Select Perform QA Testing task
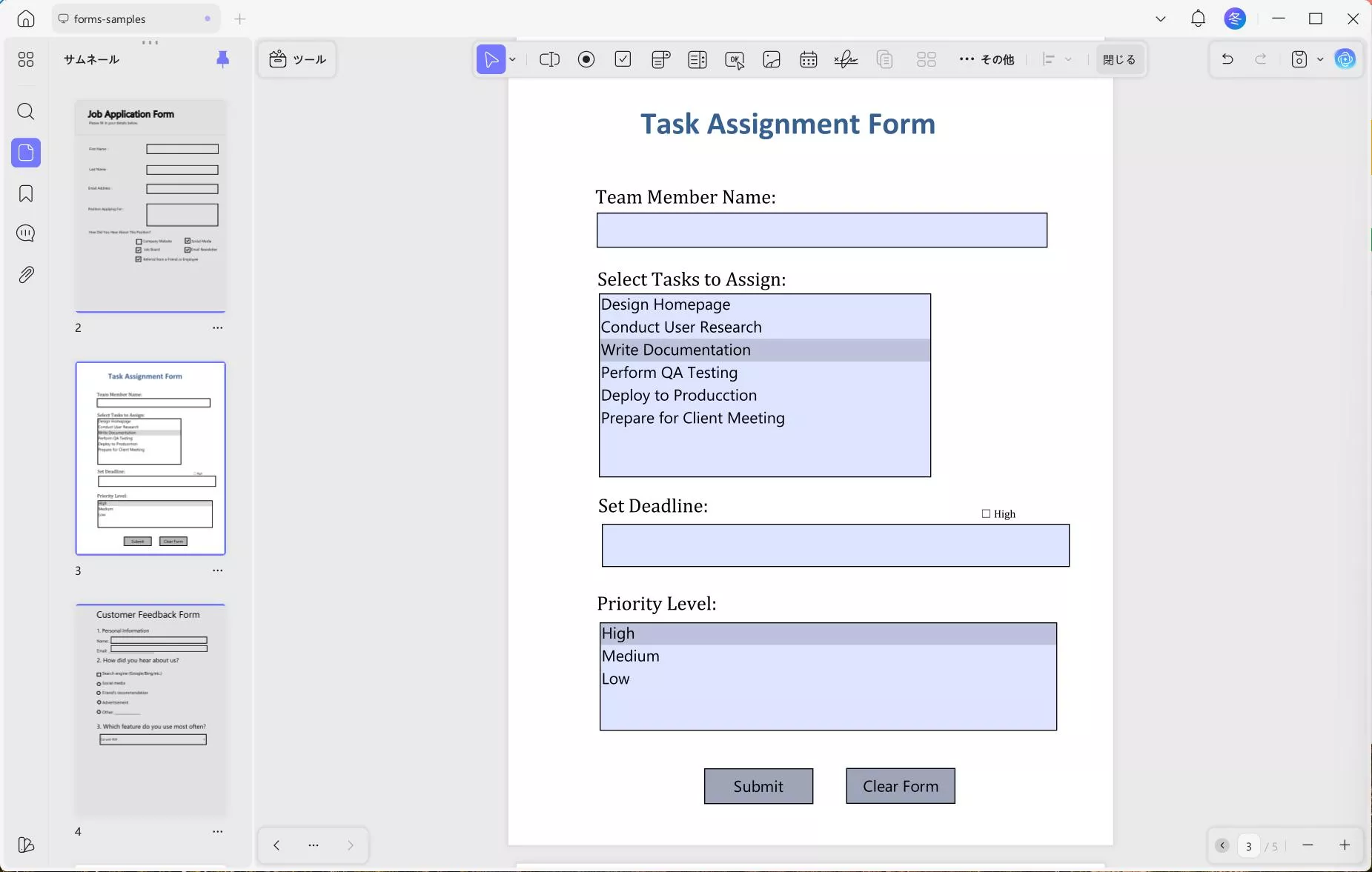Screen dimensions: 1372x872 [x=765, y=373]
